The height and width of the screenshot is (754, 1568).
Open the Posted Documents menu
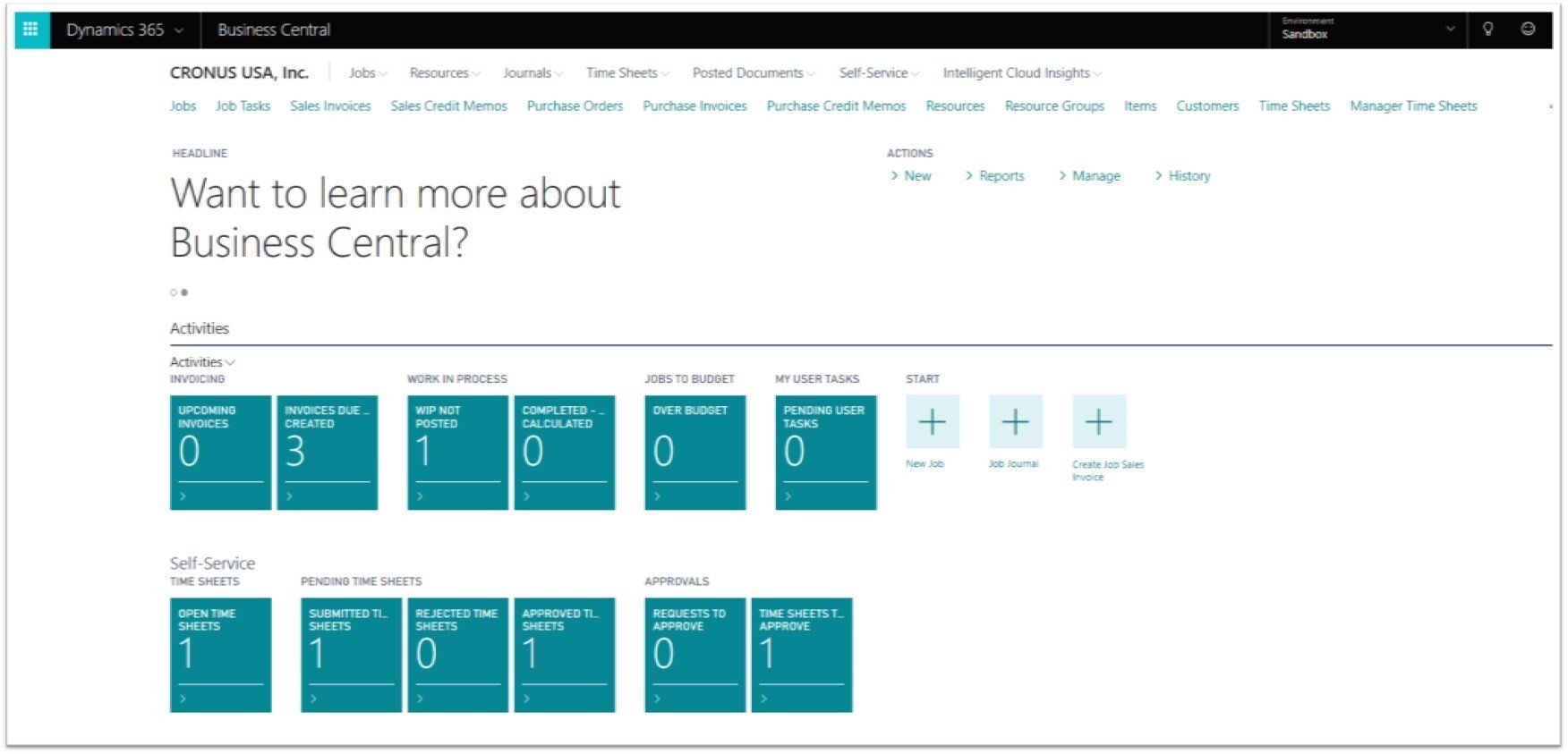click(753, 73)
